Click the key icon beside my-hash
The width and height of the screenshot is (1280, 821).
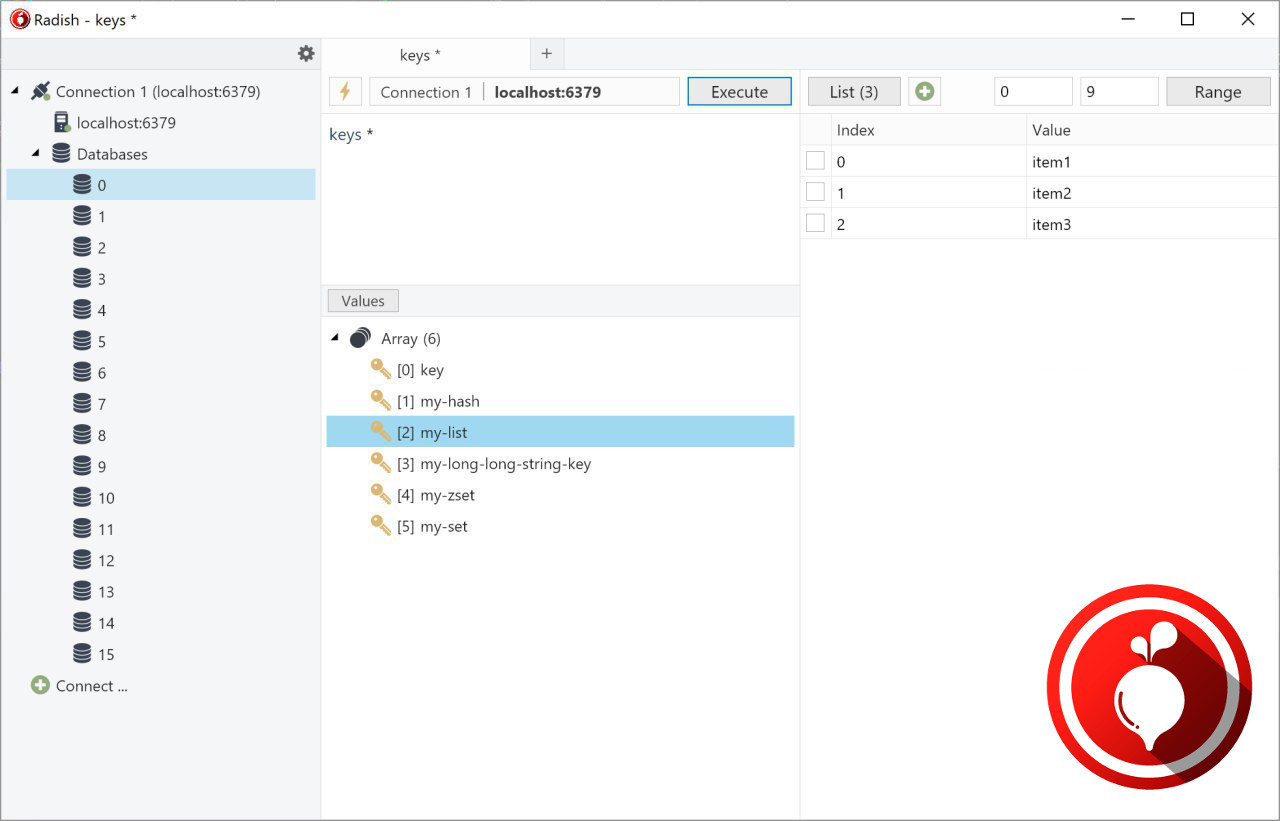381,401
